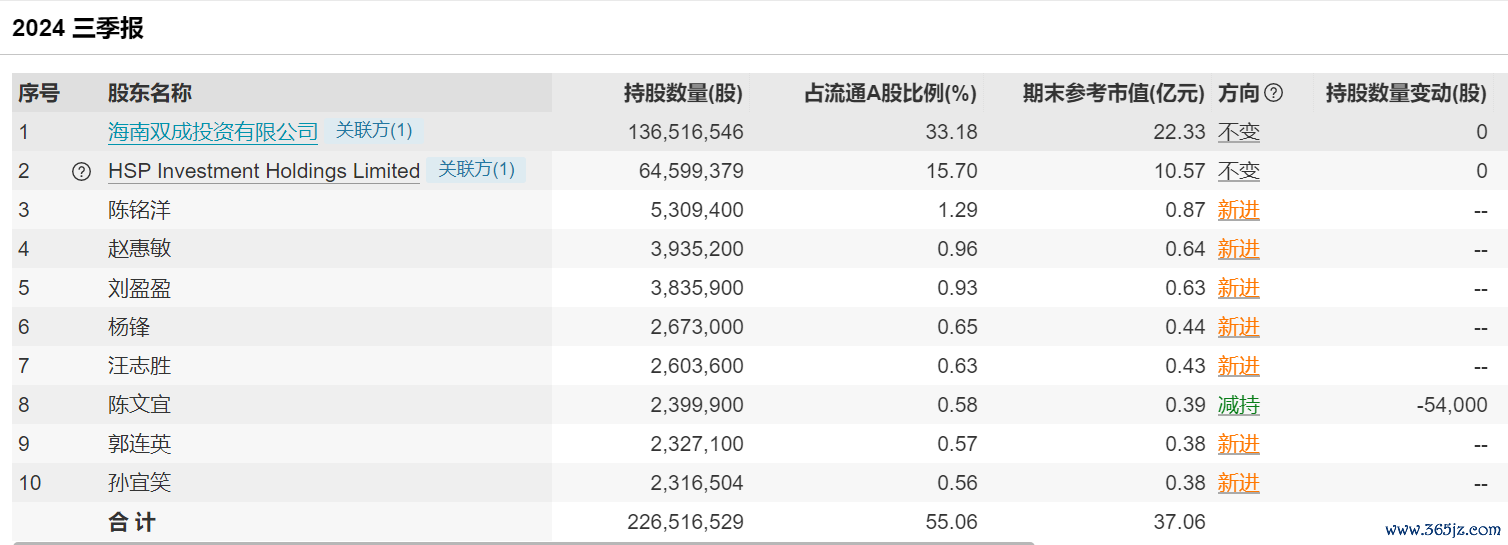The width and height of the screenshot is (1508, 545).
Task: Select 新进 link in 刘盈盈 row
Action: [1238, 288]
